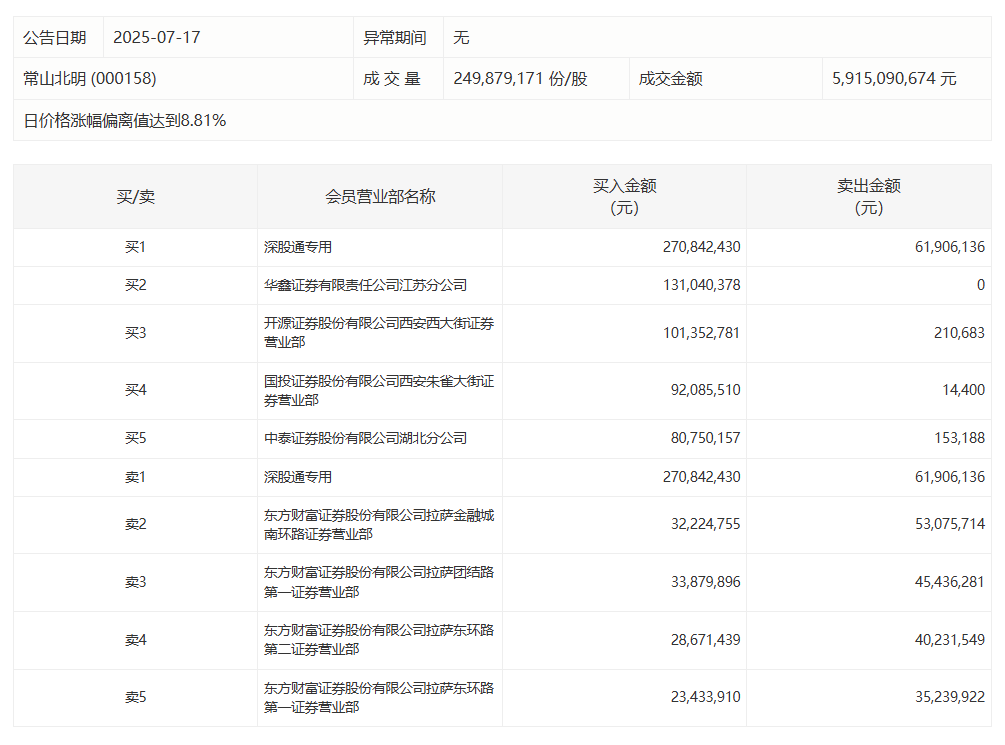Image resolution: width=1005 pixels, height=745 pixels.
Task: Click the 卖3 row label
Action: tap(135, 582)
